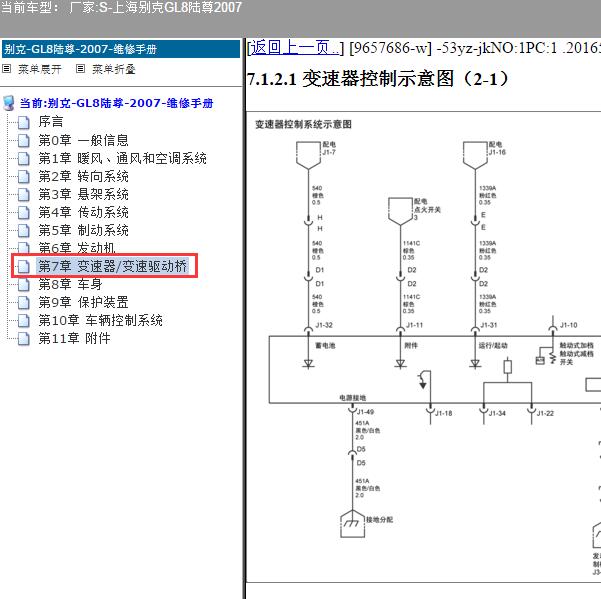Open 第11章 附件
This screenshot has width=601, height=599.
pos(74,338)
